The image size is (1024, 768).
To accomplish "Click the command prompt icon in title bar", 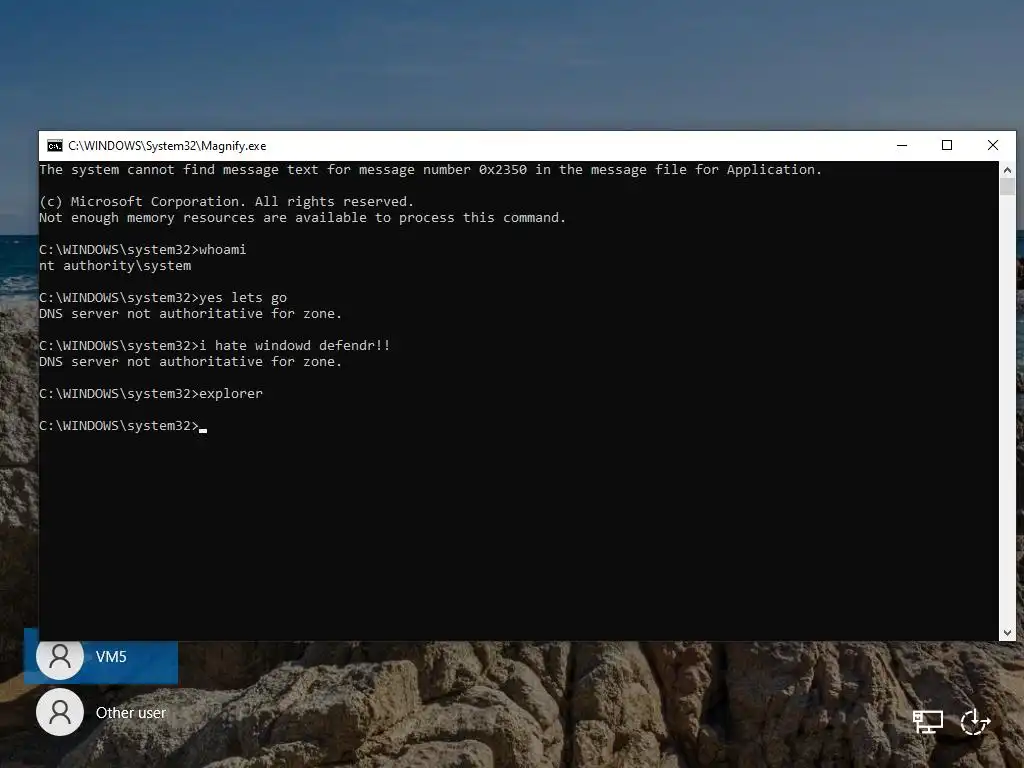I will click(55, 146).
